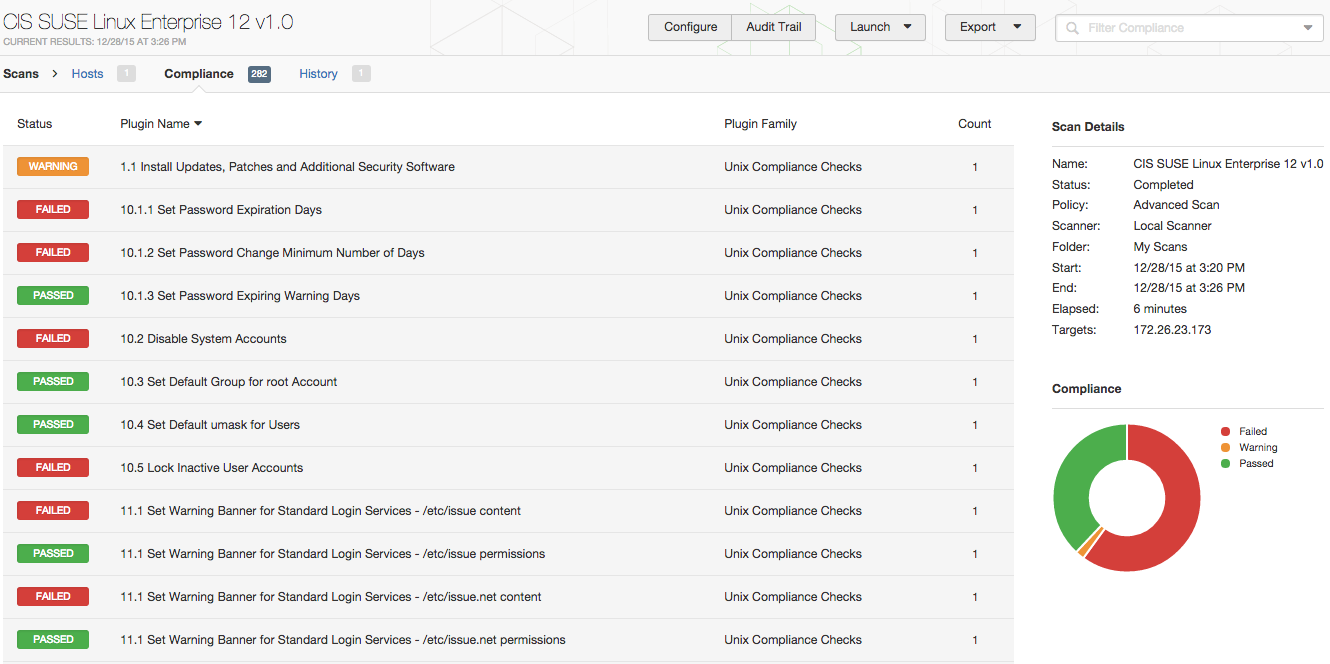Click FAILED badge for 10.2 Disable System Accounts
This screenshot has width=1330, height=664.
coord(53,339)
